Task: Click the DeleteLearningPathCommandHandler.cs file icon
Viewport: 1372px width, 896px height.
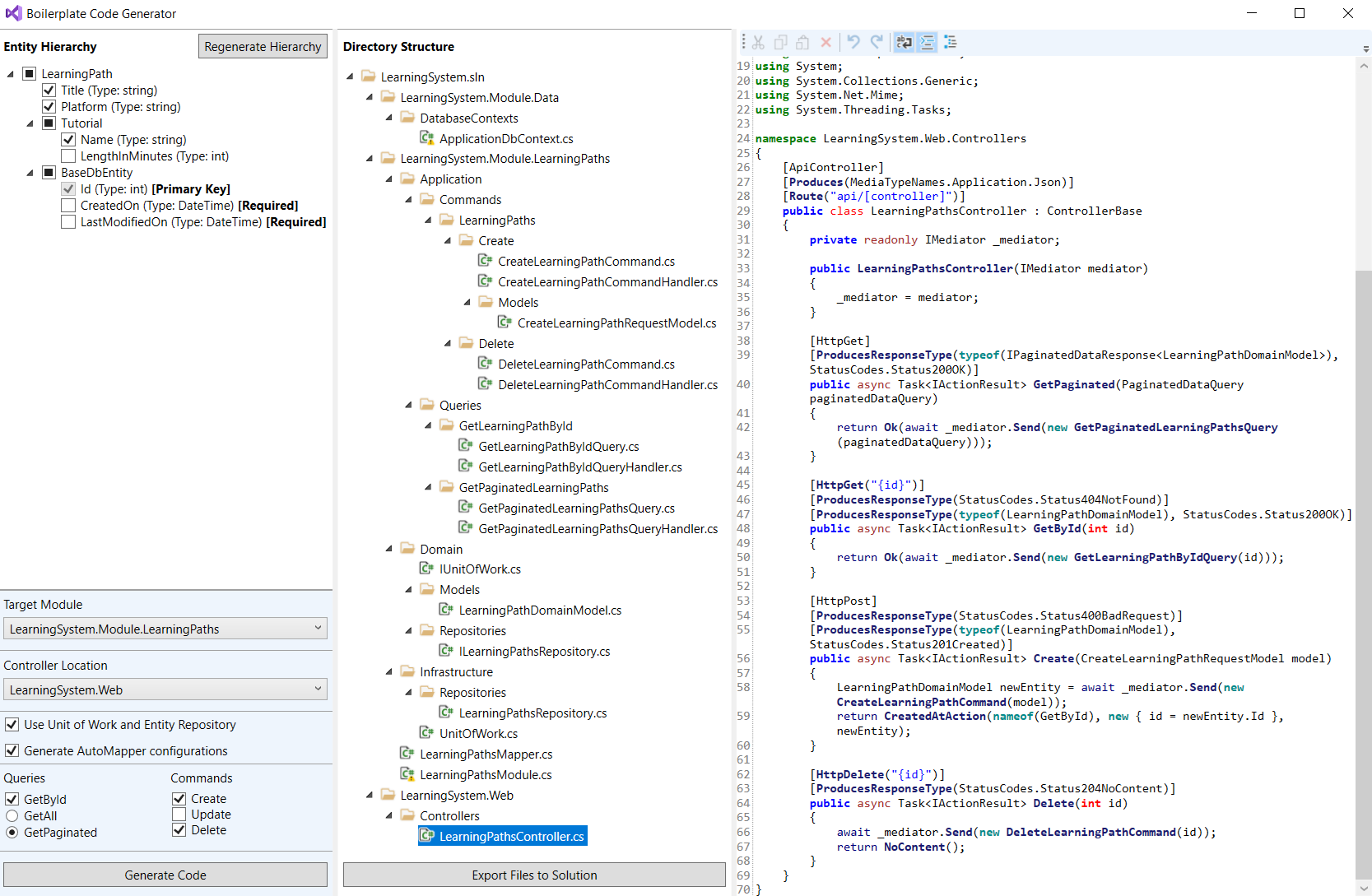Action: 485,384
